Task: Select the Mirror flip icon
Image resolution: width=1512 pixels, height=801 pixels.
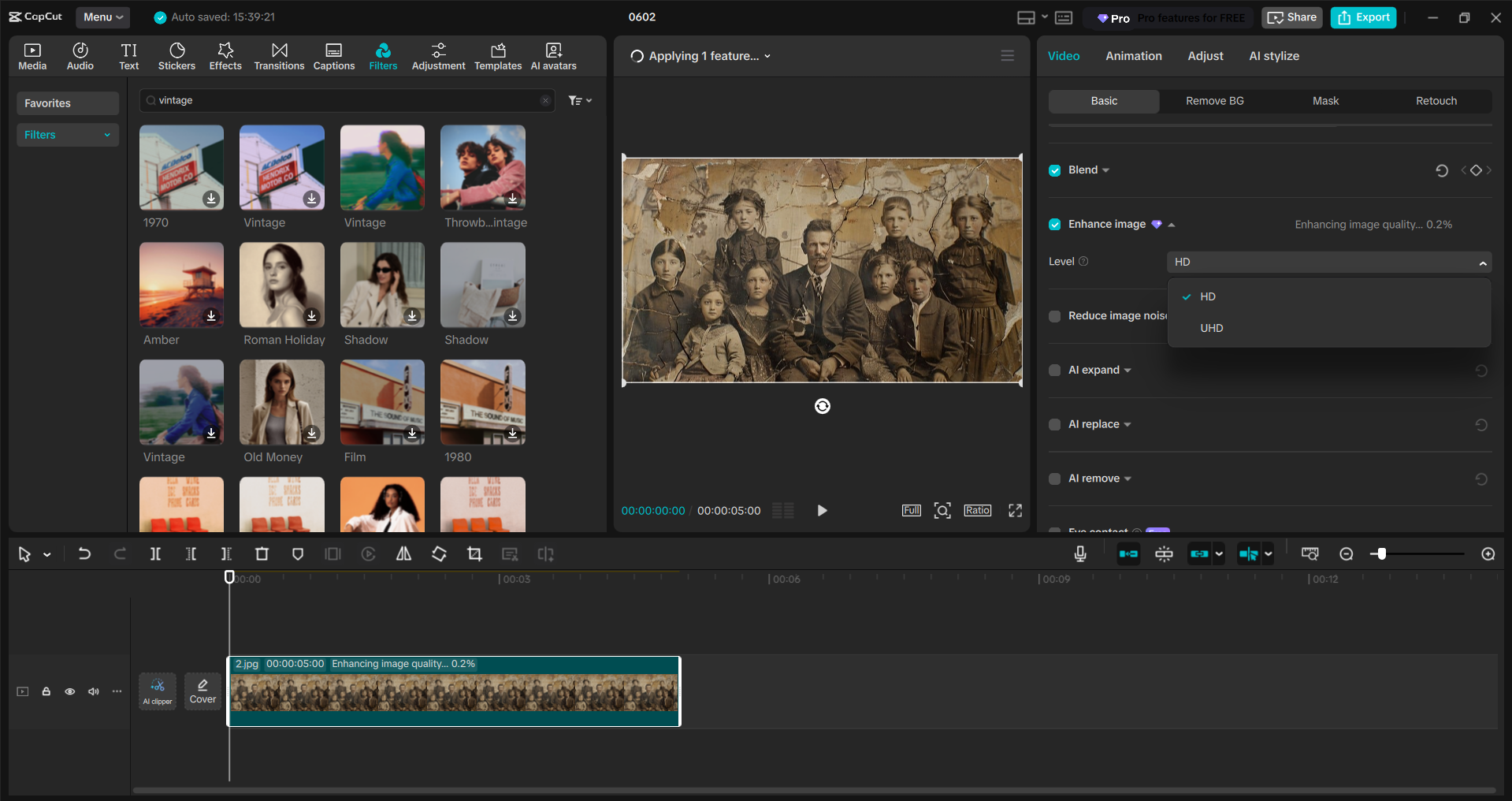Action: pos(403,553)
